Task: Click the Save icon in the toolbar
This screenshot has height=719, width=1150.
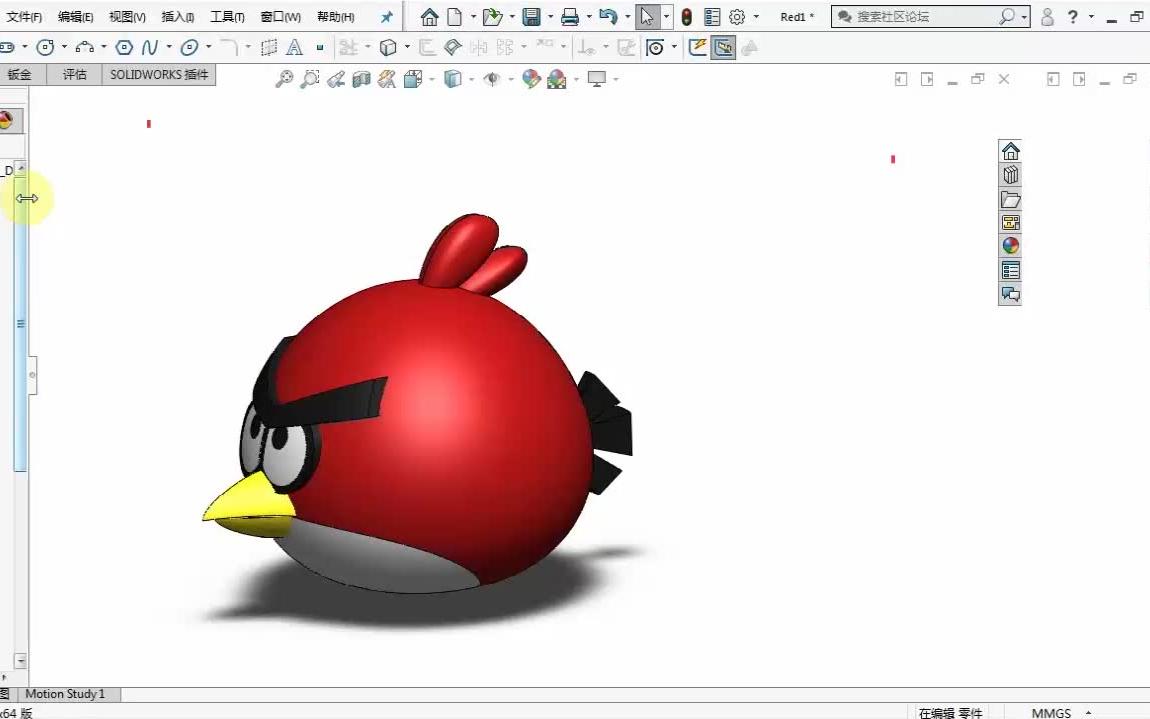Action: pos(533,17)
